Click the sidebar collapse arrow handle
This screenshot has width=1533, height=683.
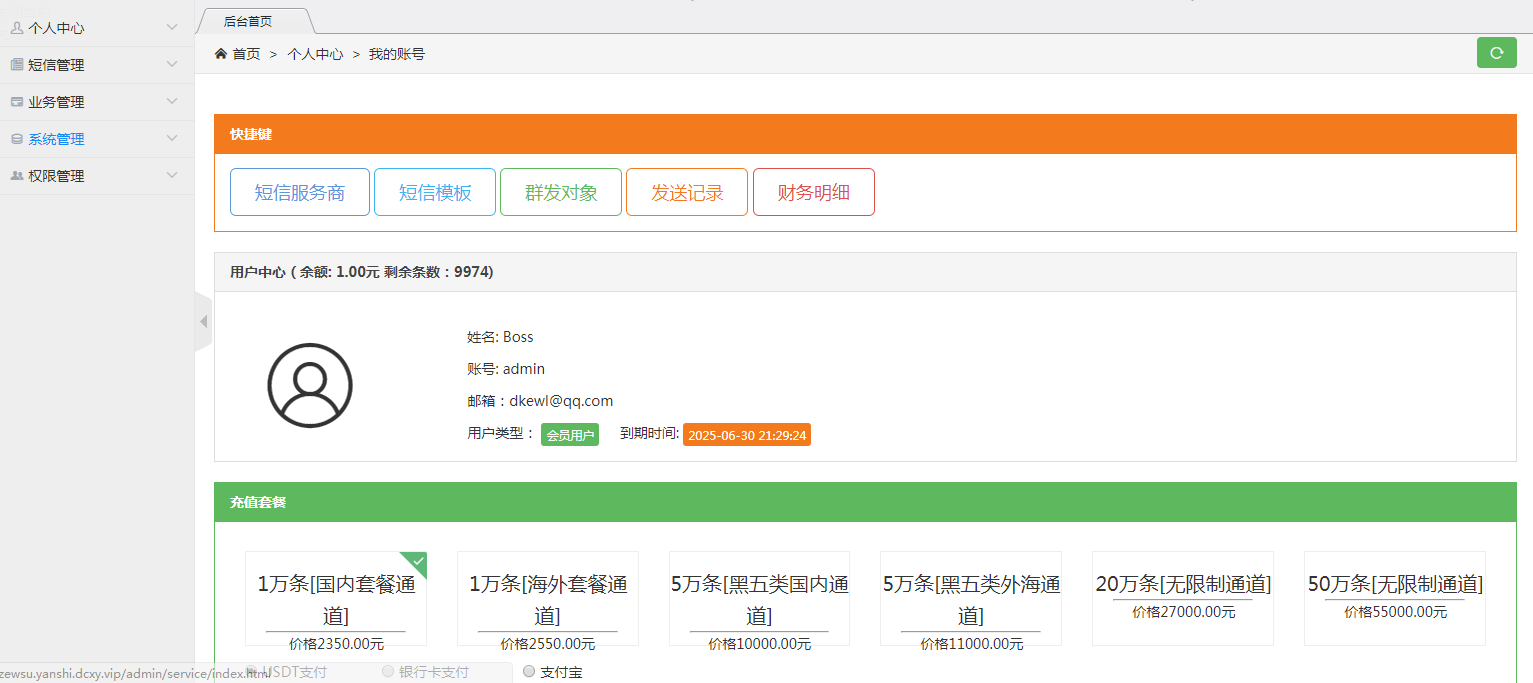203,322
